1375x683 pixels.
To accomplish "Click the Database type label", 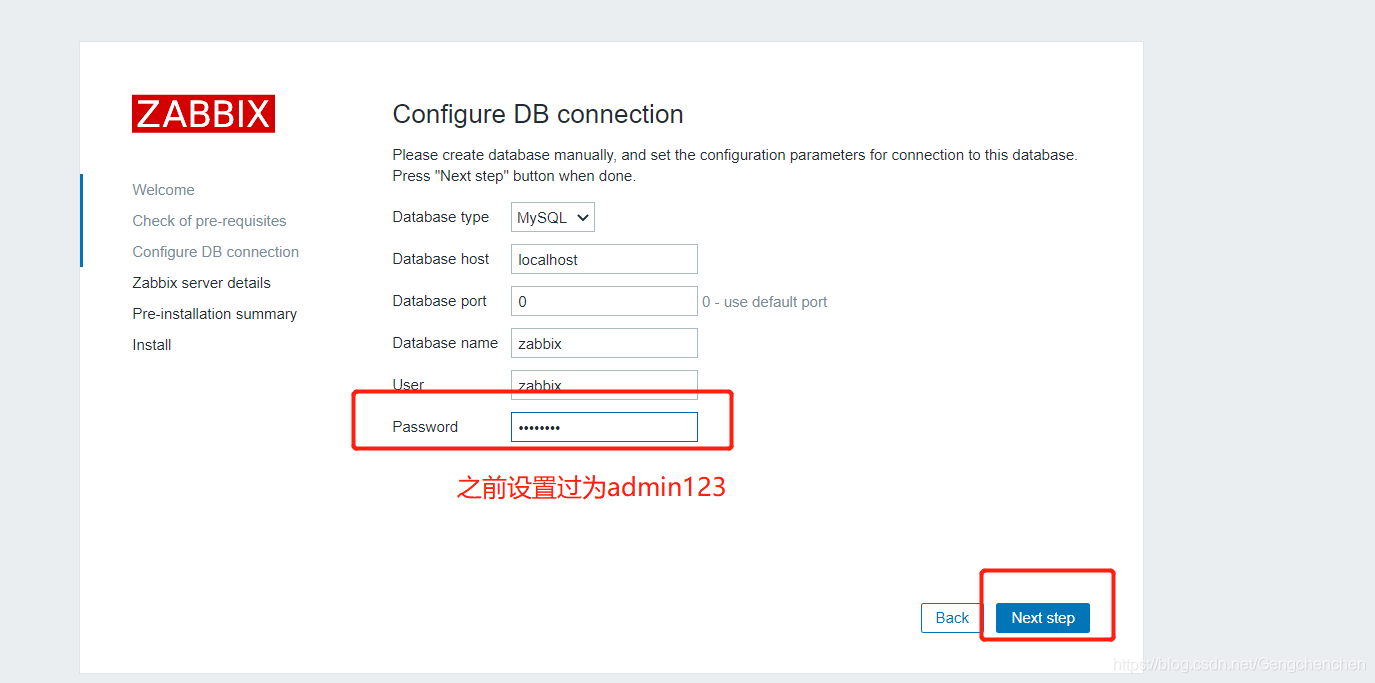I will (x=441, y=217).
